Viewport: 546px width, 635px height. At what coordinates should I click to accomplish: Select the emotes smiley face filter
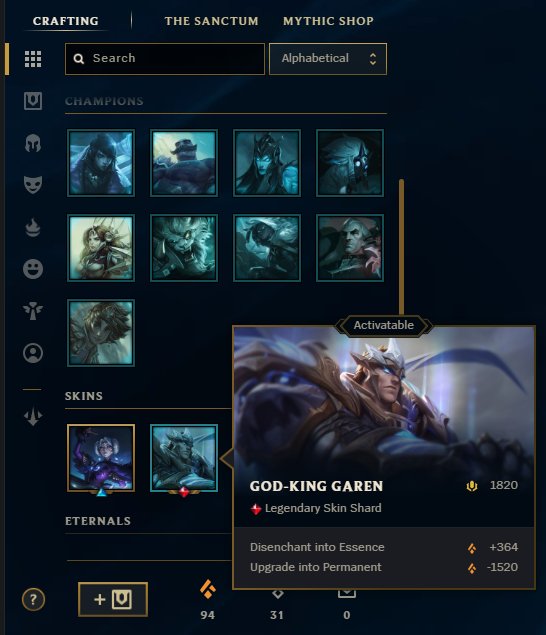[x=33, y=269]
